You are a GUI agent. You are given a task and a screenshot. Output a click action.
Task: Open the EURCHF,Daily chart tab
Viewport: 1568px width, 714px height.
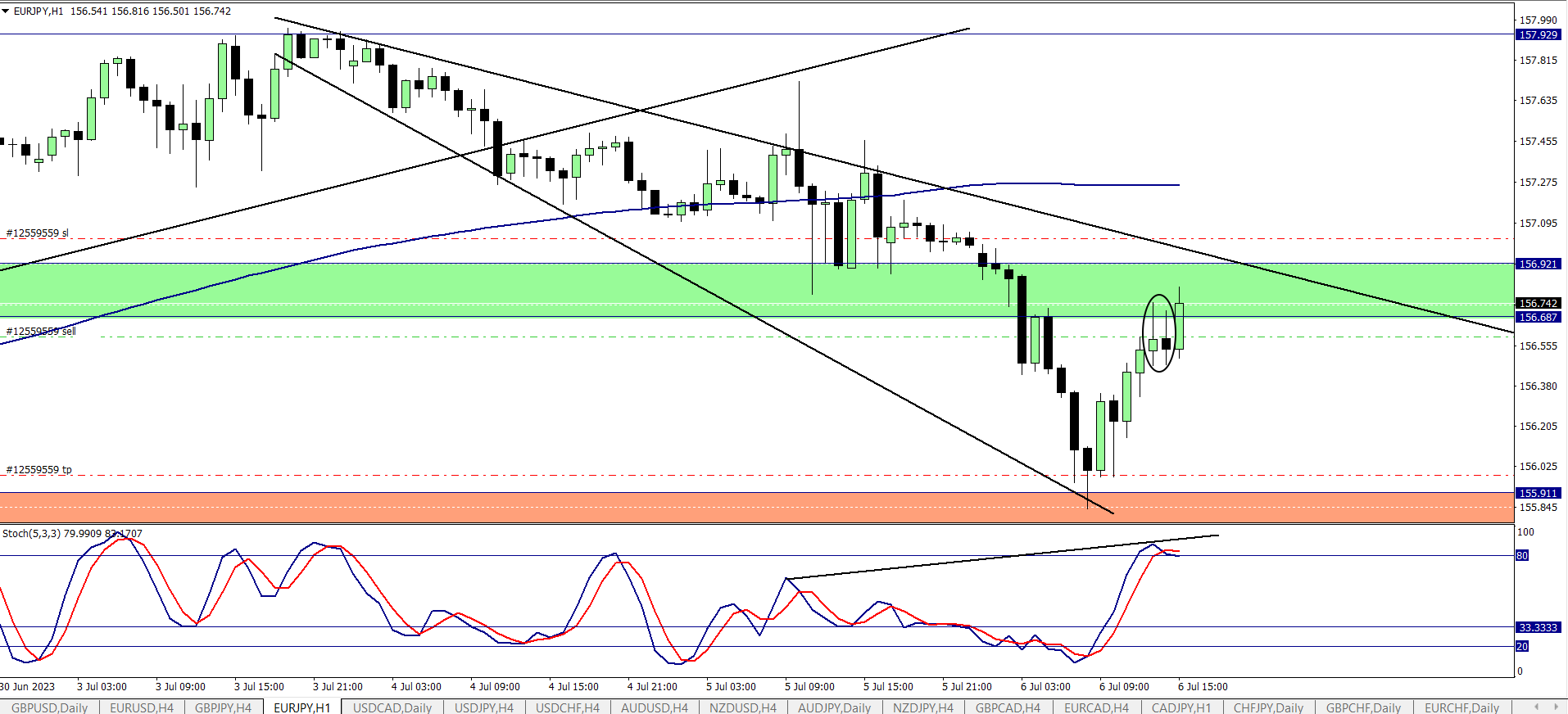click(1462, 707)
